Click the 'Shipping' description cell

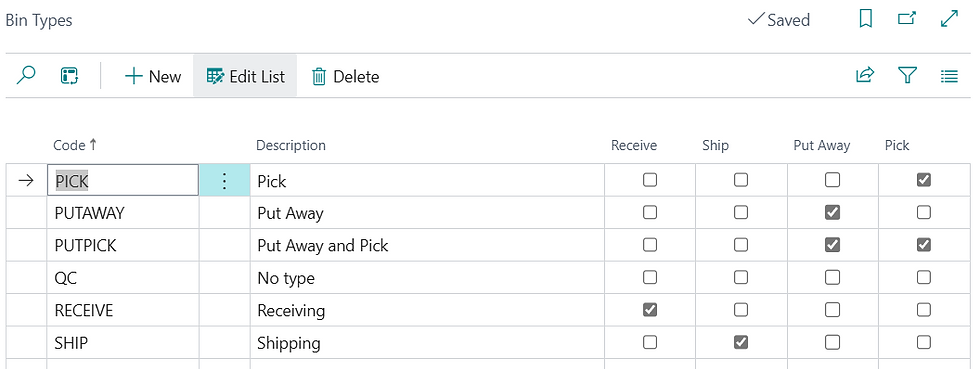click(x=428, y=343)
